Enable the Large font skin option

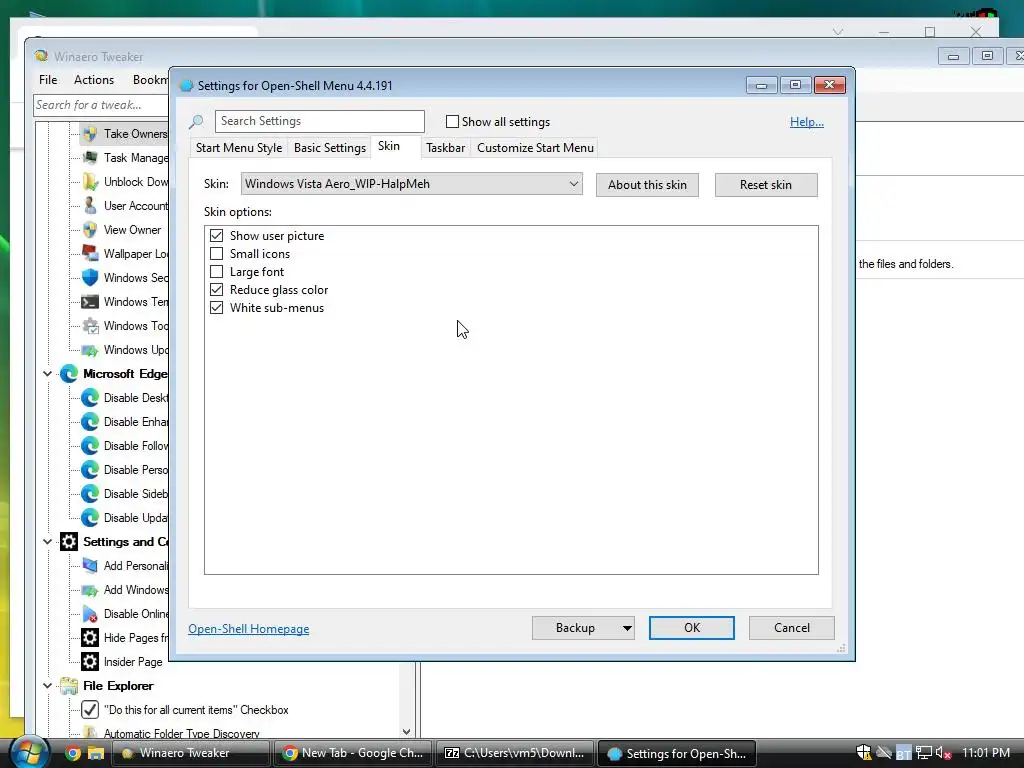pyautogui.click(x=216, y=272)
